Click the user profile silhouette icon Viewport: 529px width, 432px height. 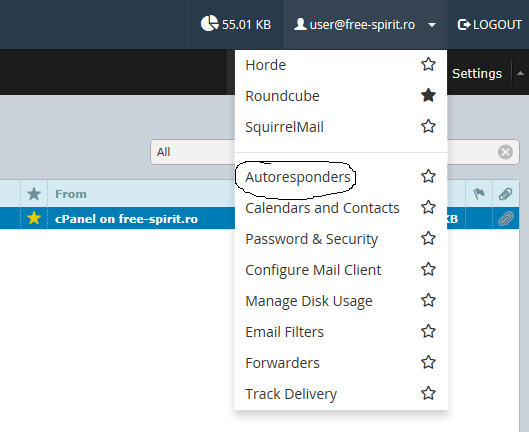pos(300,24)
